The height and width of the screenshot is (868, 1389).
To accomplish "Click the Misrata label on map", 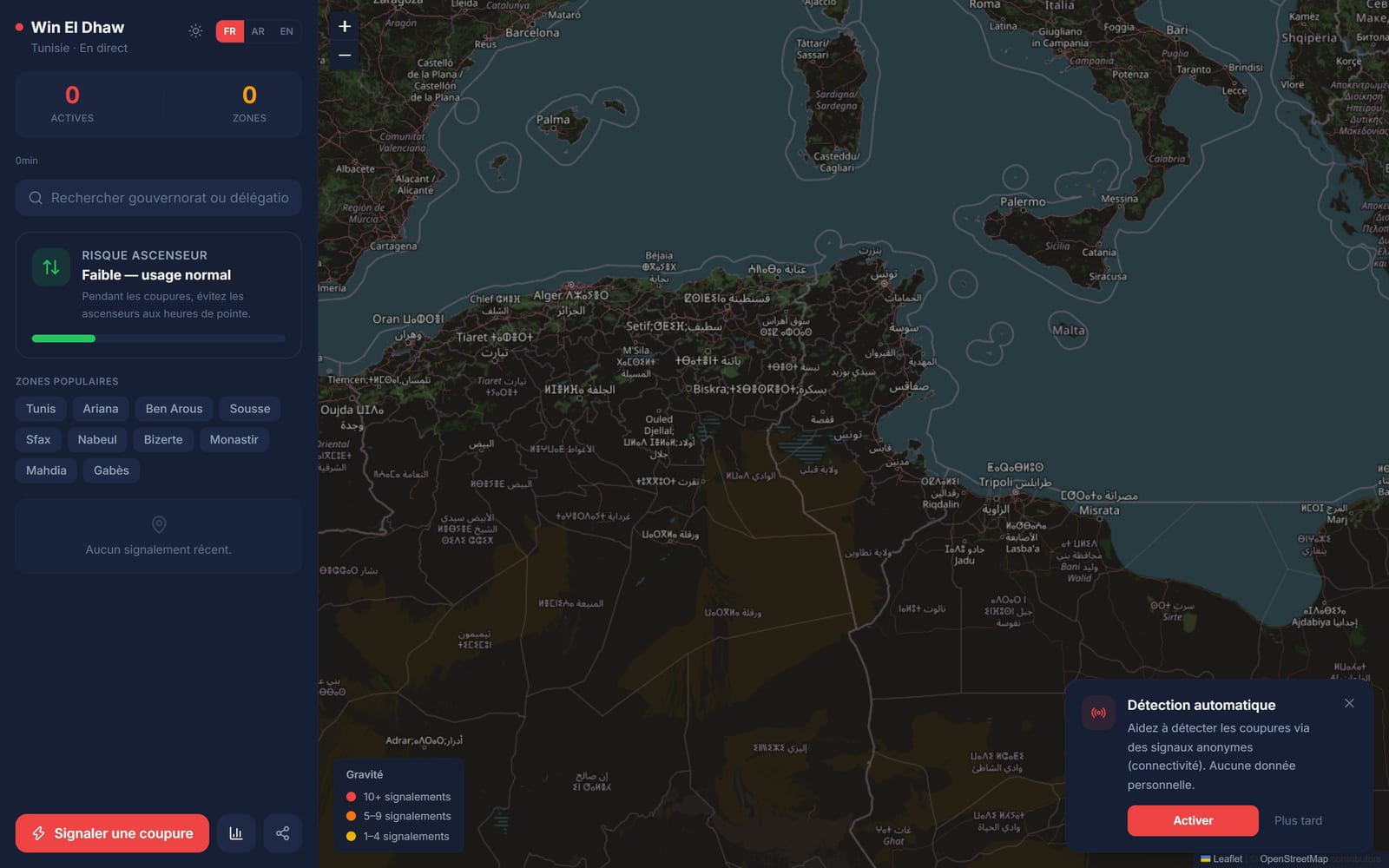I will click(1099, 510).
